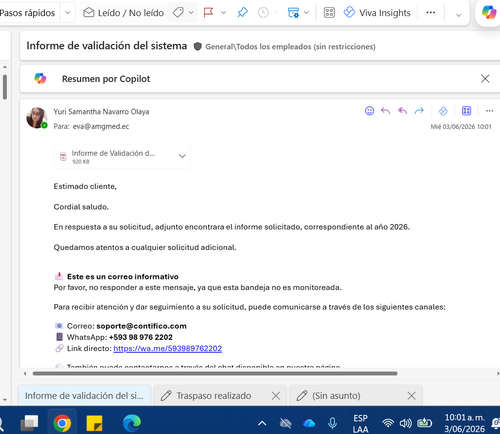Open the wa.me/593989762202 link
This screenshot has width=500, height=434.
point(168,348)
